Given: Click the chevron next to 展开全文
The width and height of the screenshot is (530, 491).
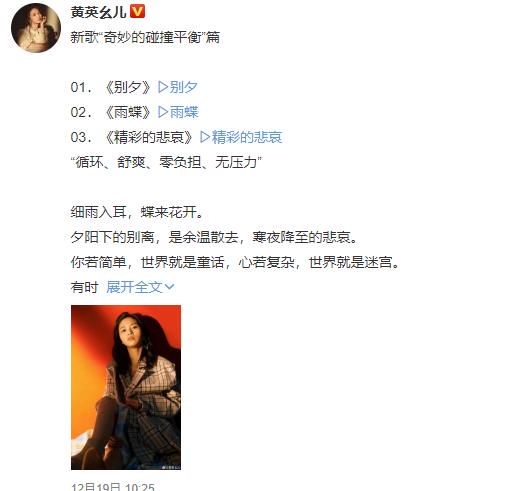Looking at the screenshot, I should point(169,287).
